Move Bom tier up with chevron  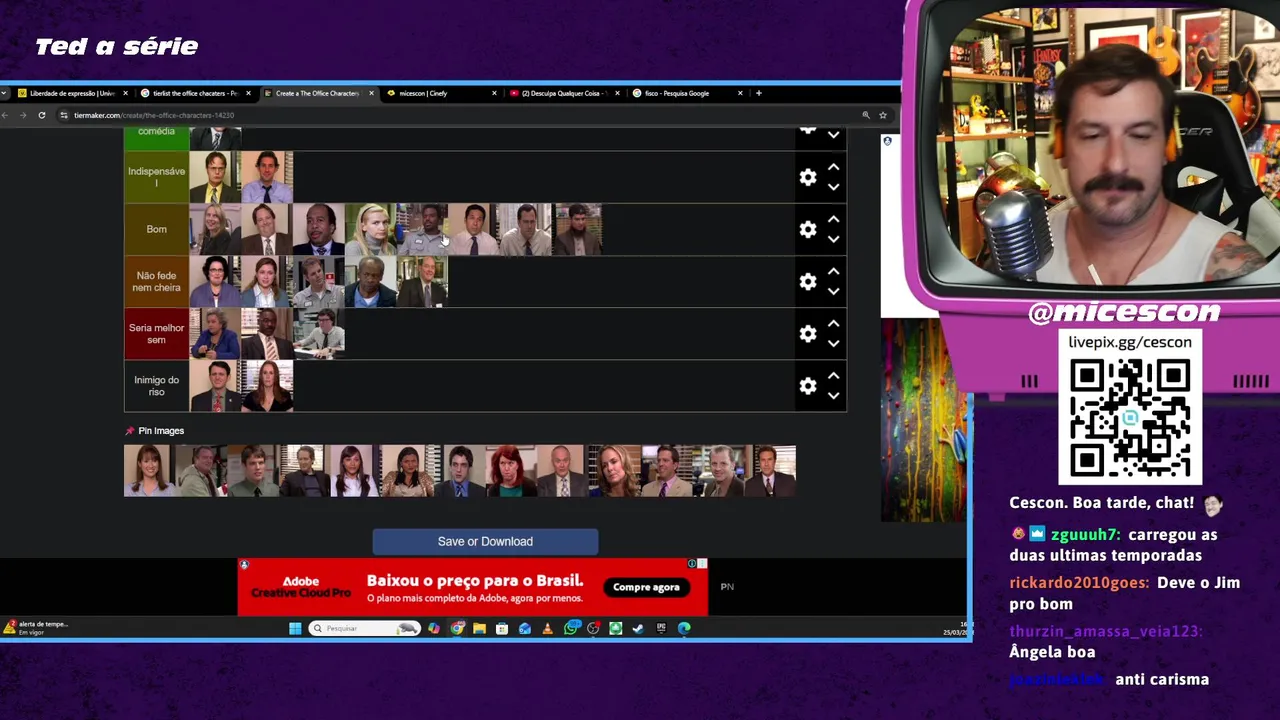pos(833,219)
